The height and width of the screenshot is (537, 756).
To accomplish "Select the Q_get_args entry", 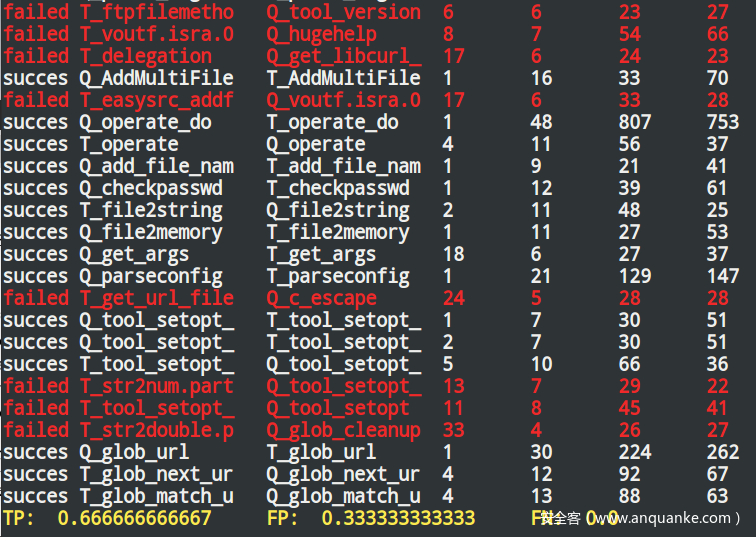I will 135,255.
